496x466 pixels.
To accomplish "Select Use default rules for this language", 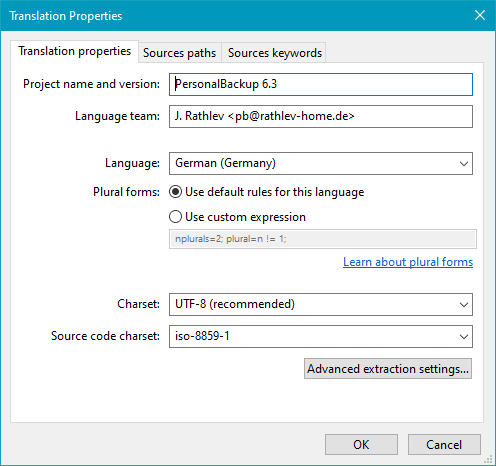I will pyautogui.click(x=267, y=192).
